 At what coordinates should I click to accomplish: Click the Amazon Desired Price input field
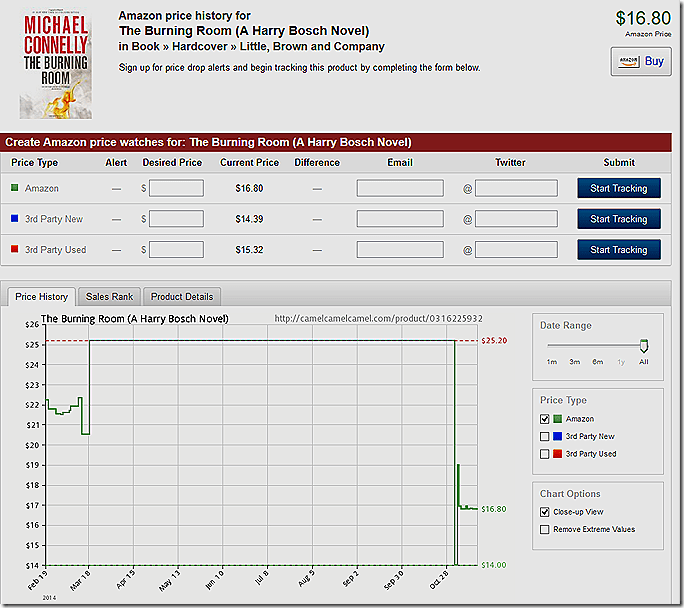(176, 188)
